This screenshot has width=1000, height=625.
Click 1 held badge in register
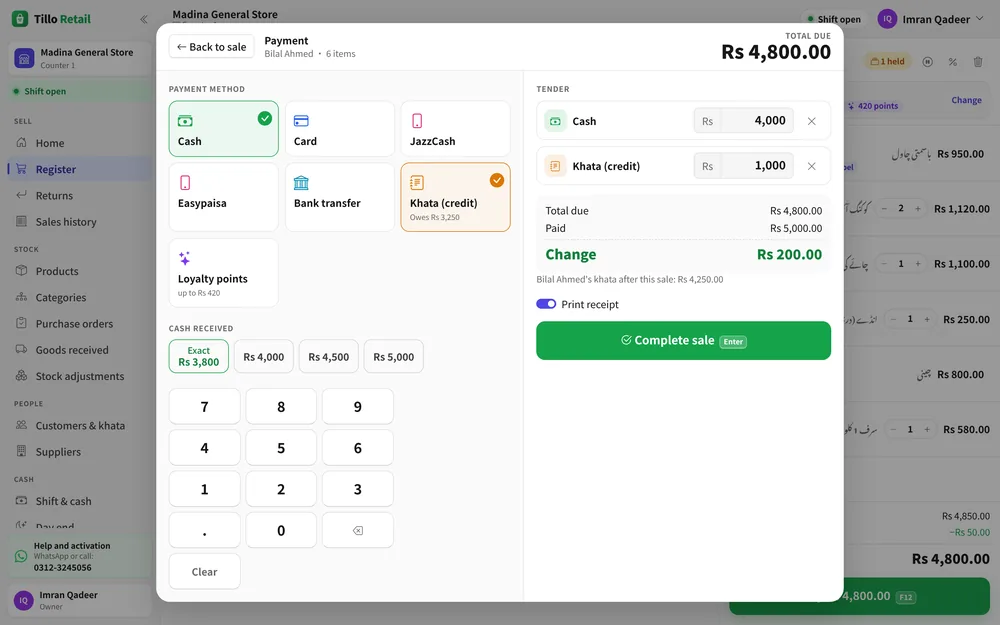tap(887, 61)
